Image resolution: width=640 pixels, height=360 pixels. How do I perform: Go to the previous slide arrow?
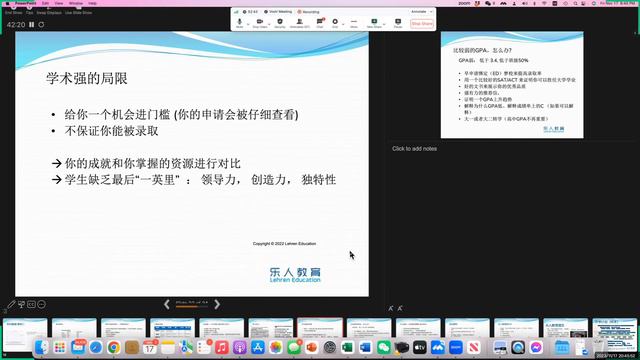[x=167, y=304]
